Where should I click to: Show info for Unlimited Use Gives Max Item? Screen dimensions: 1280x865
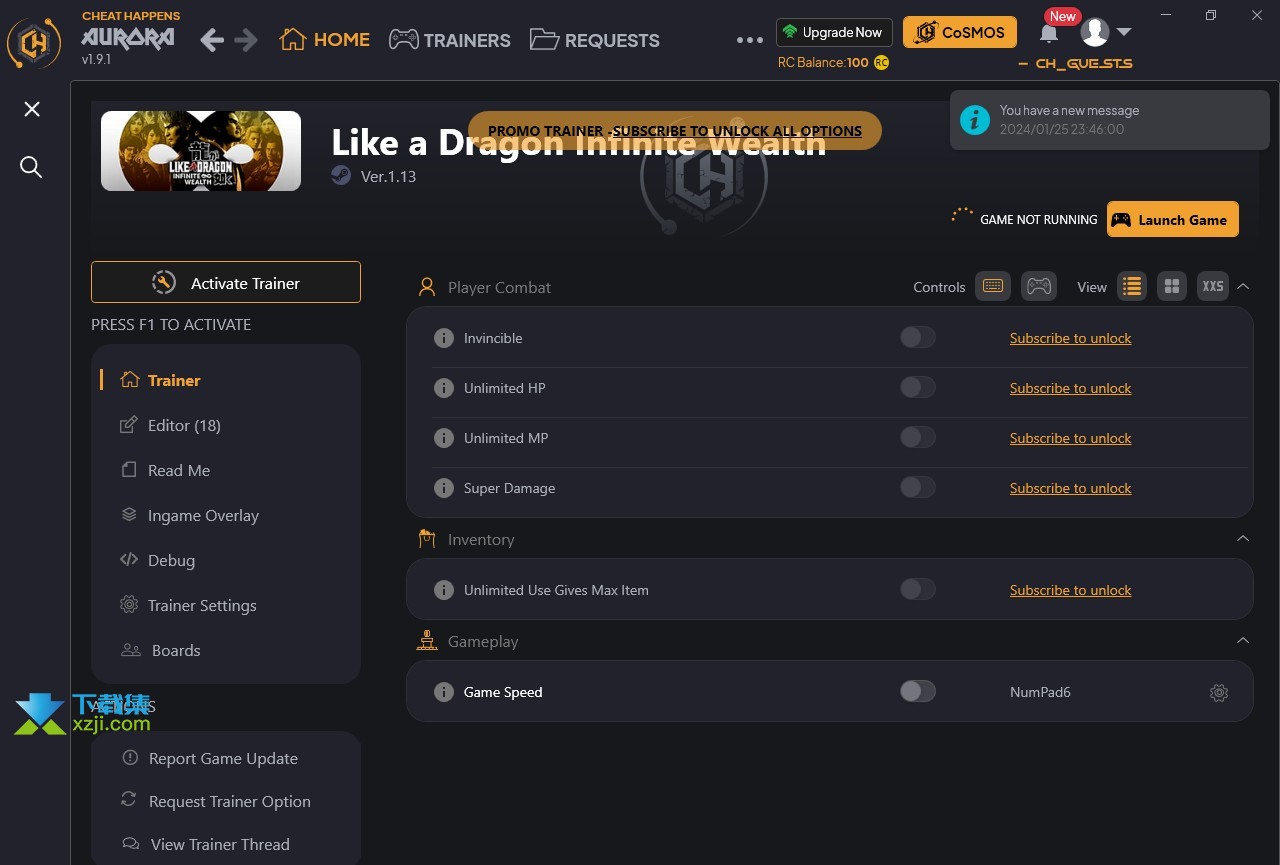[x=444, y=590]
